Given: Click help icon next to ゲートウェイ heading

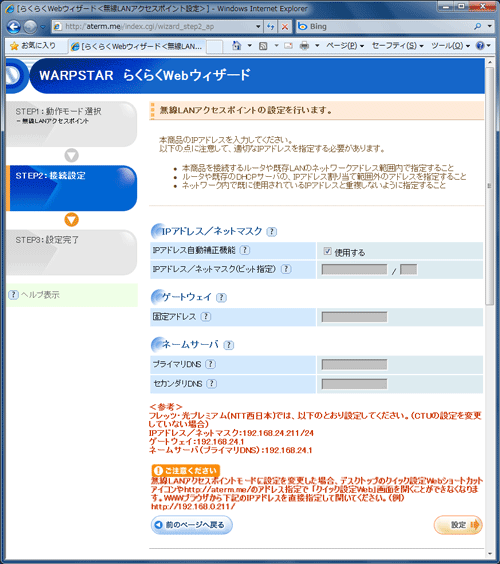Looking at the screenshot, I should coord(221,297).
